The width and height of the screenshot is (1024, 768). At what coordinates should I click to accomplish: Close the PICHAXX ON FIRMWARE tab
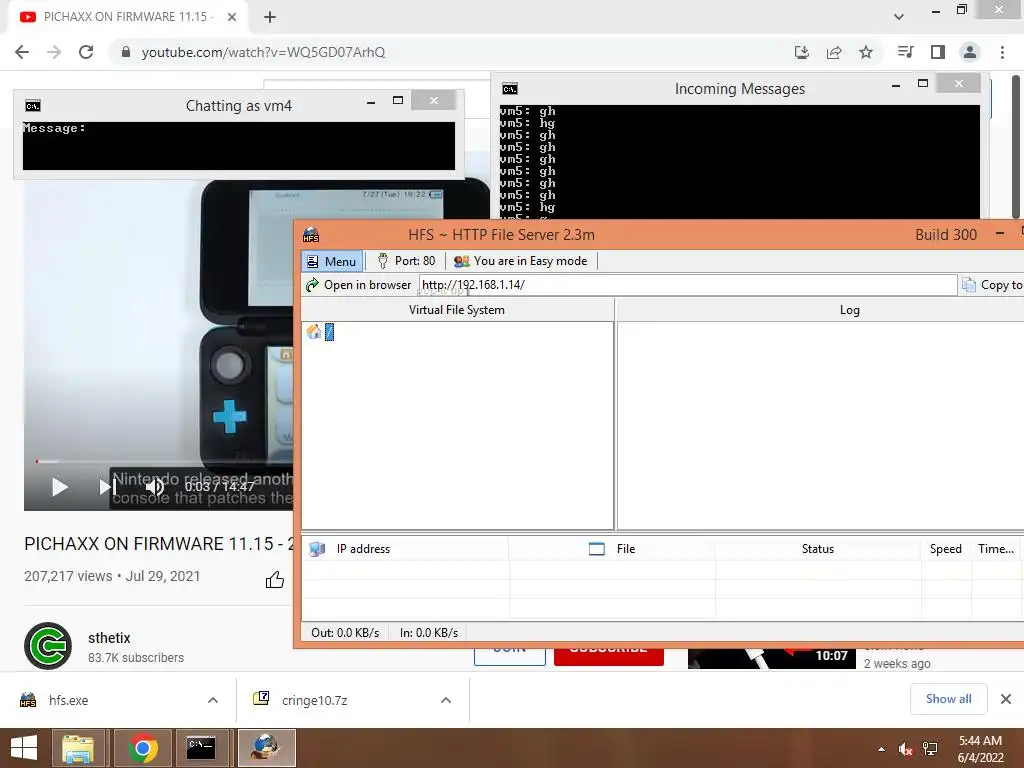232,17
